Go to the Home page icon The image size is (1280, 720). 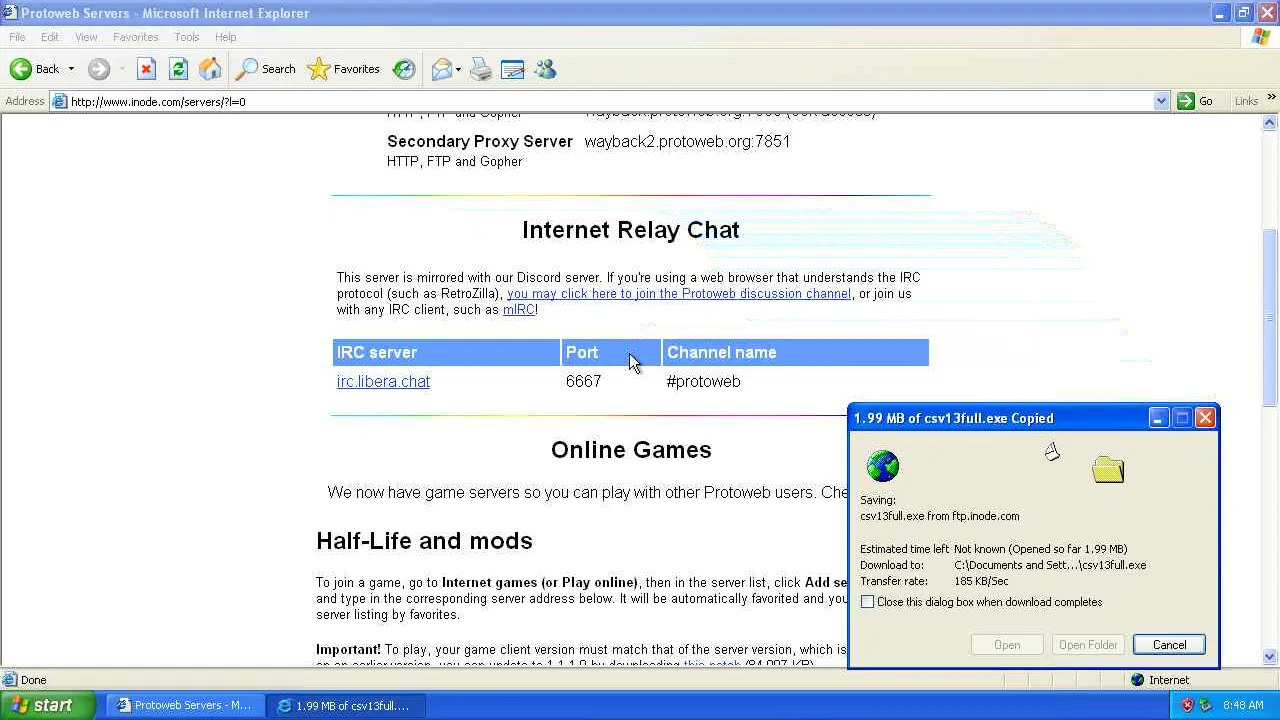pos(210,69)
